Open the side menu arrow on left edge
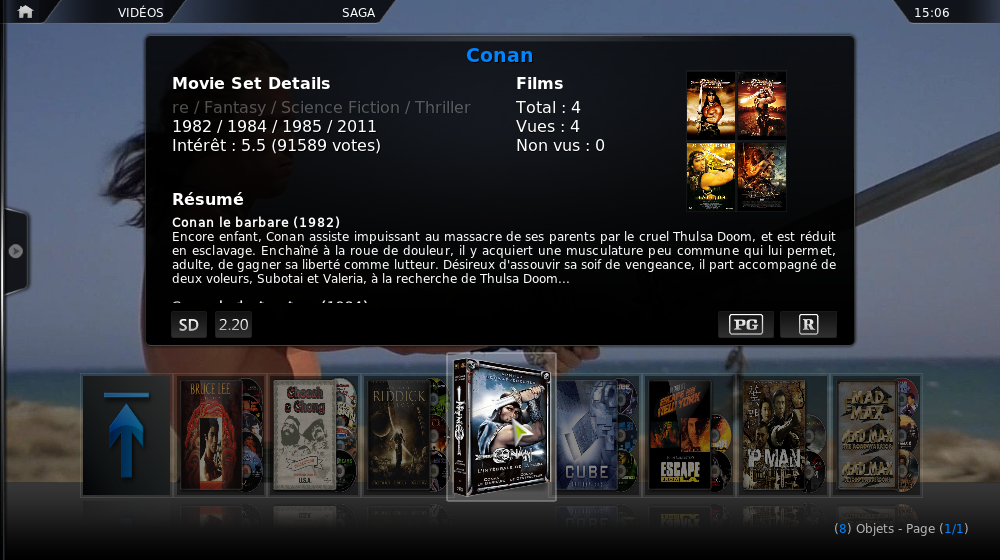This screenshot has height=560, width=1000. 15,251
